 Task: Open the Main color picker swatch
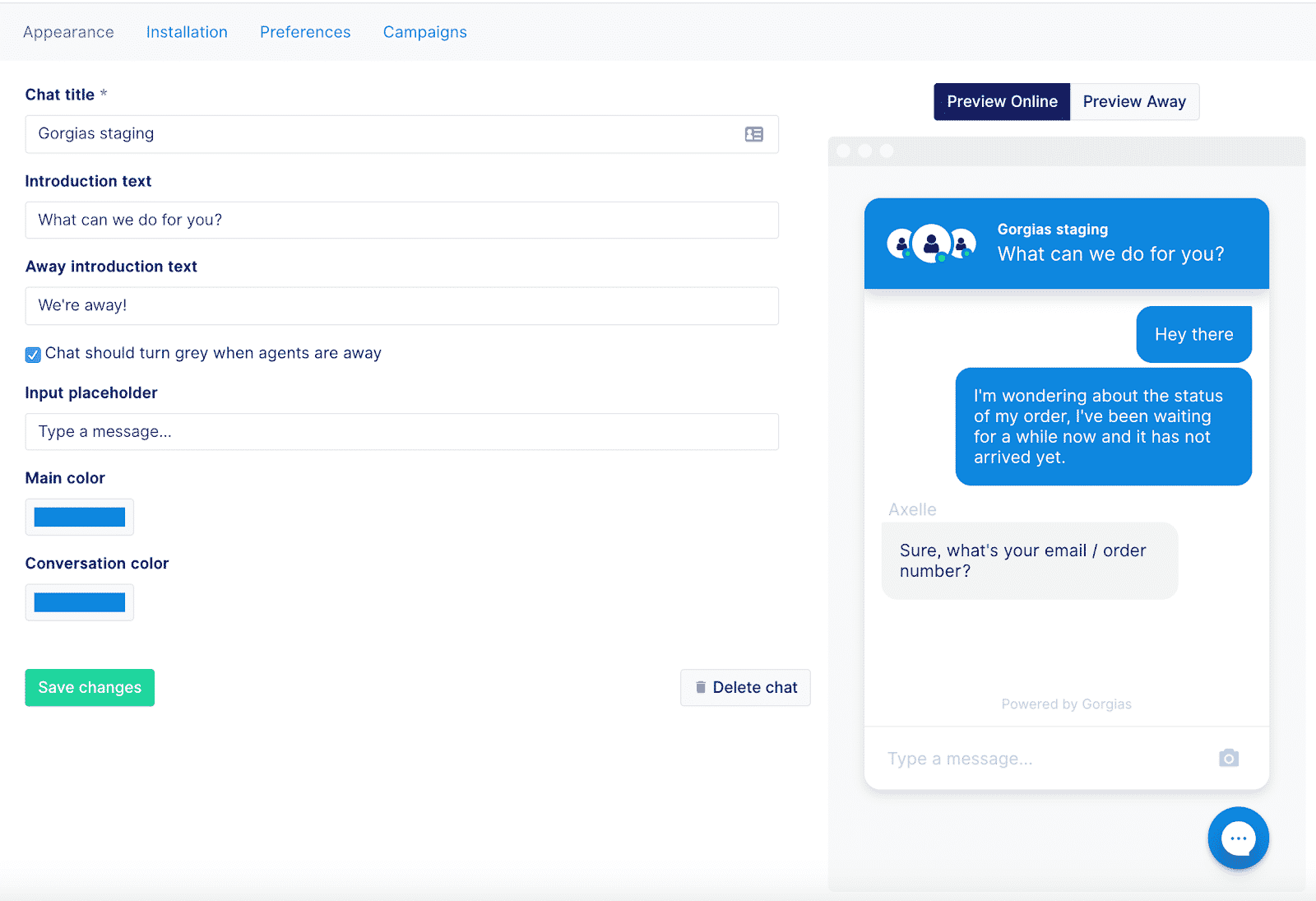click(x=80, y=517)
